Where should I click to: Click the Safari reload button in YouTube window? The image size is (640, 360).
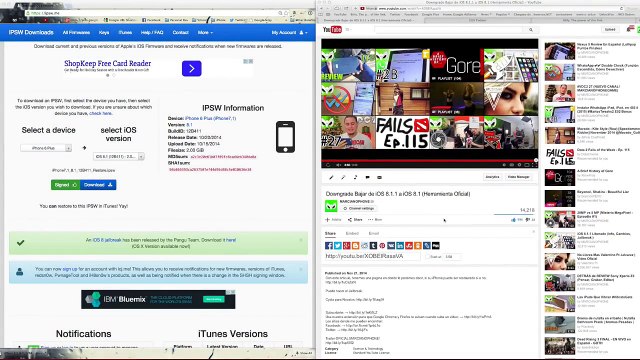(622, 8)
